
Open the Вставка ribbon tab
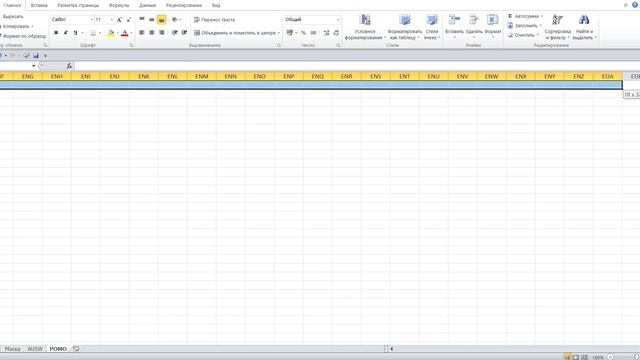click(39, 5)
